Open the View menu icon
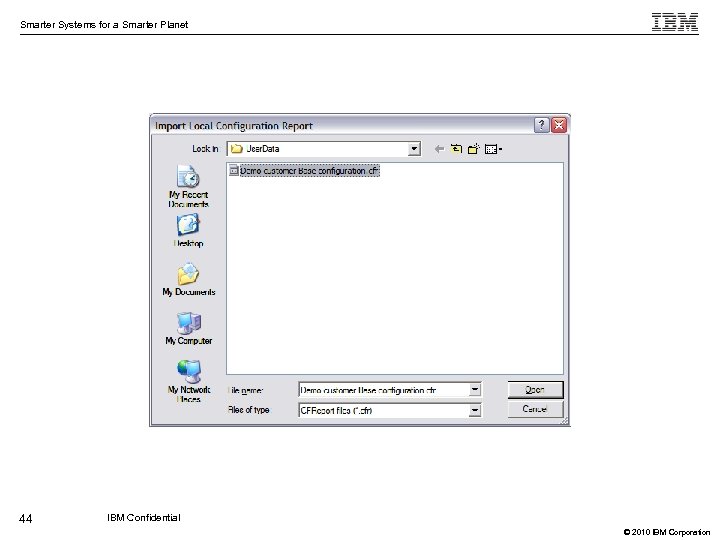Screen dimensions: 720x540 point(493,149)
